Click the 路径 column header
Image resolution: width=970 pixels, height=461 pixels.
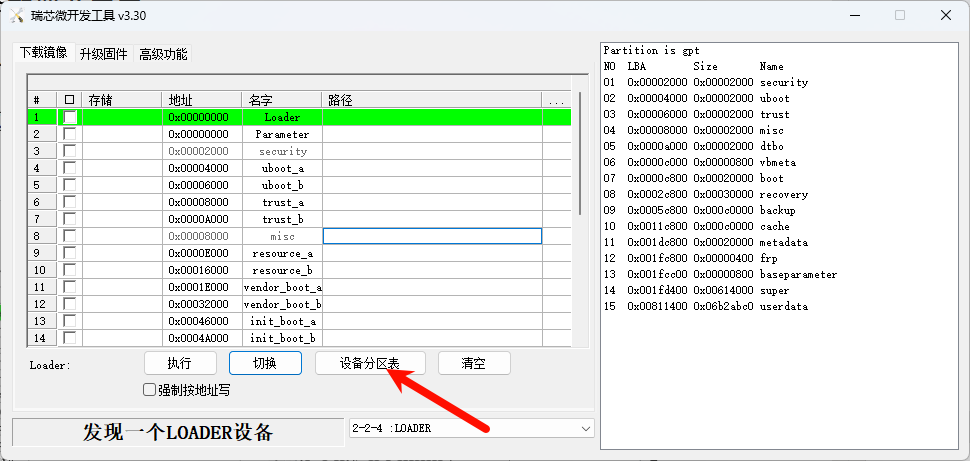pyautogui.click(x=432, y=100)
